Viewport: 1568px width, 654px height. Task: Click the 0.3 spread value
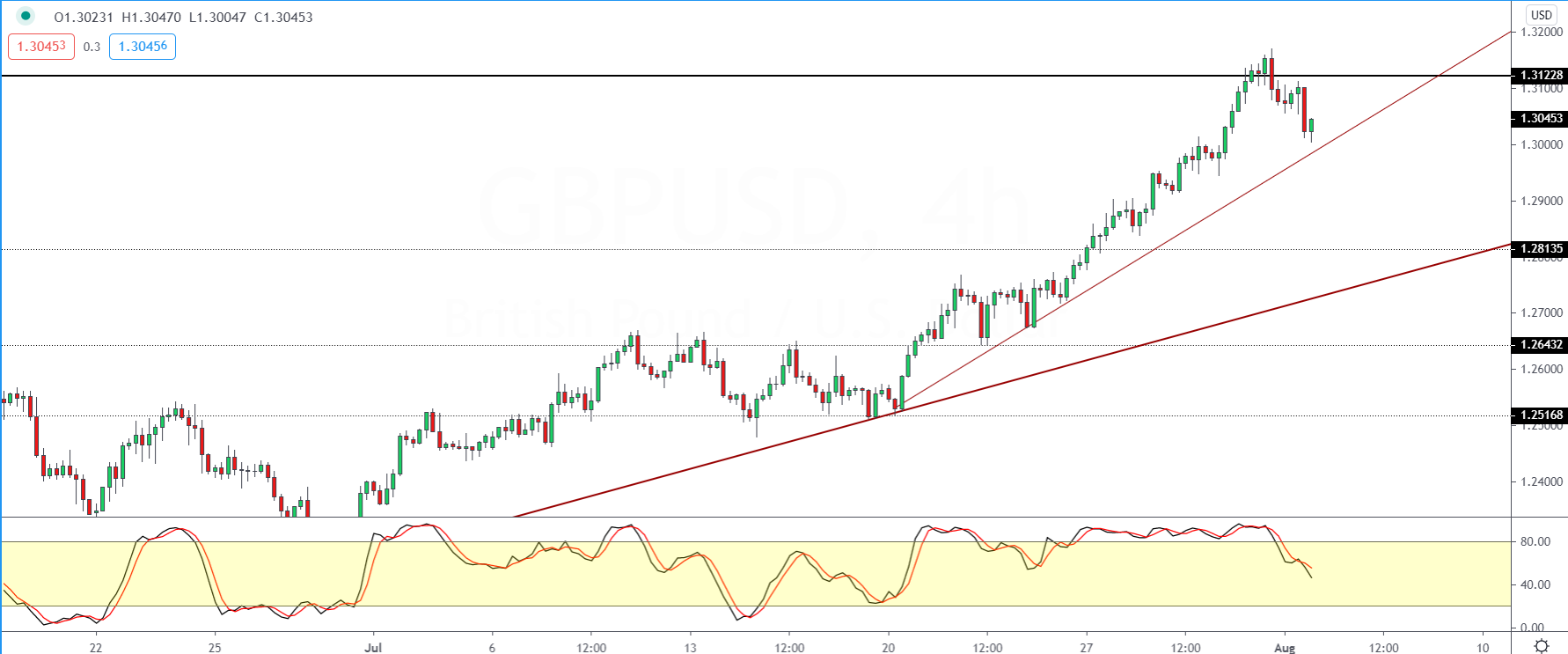pyautogui.click(x=92, y=47)
